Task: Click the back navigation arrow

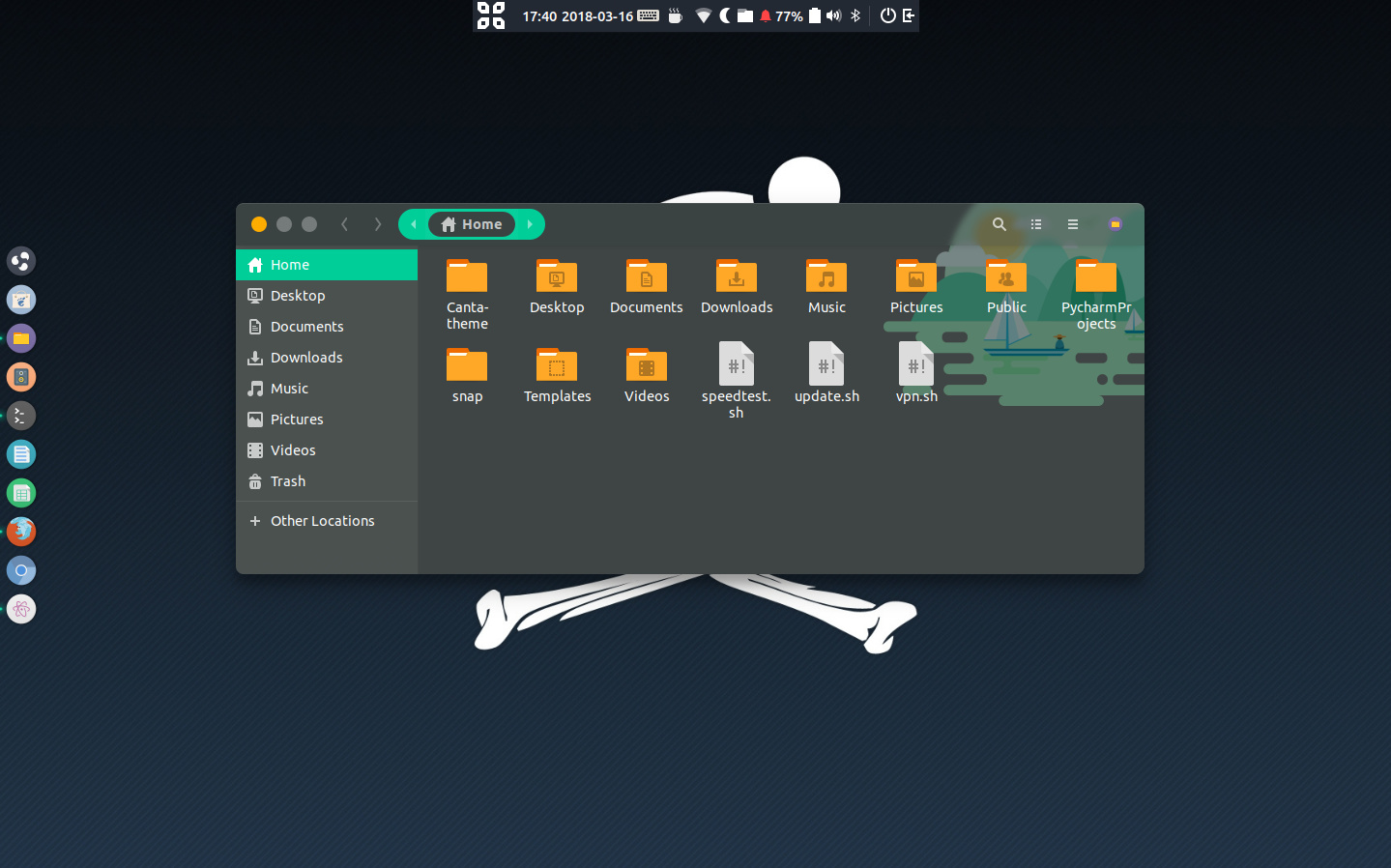Action: click(344, 223)
